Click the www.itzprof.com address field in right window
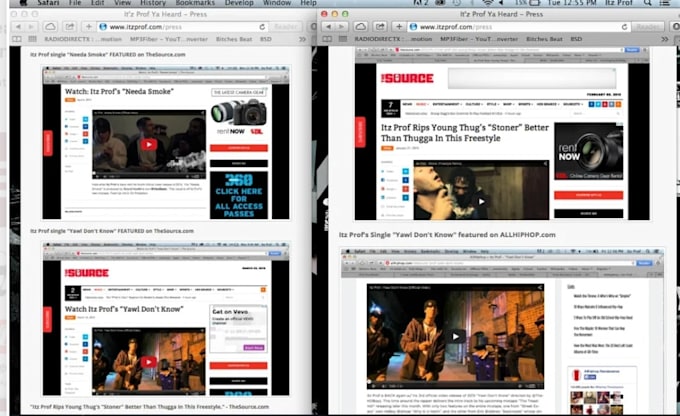680x416 pixels. (519, 27)
